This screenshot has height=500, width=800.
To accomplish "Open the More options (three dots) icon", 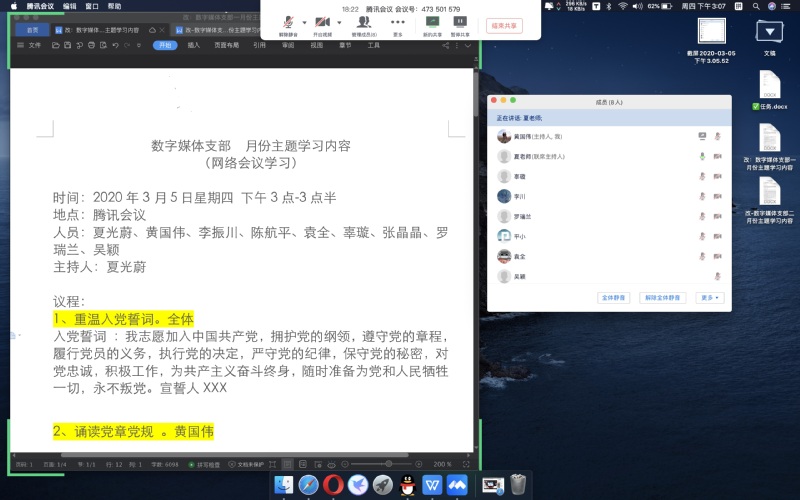I will coord(398,23).
